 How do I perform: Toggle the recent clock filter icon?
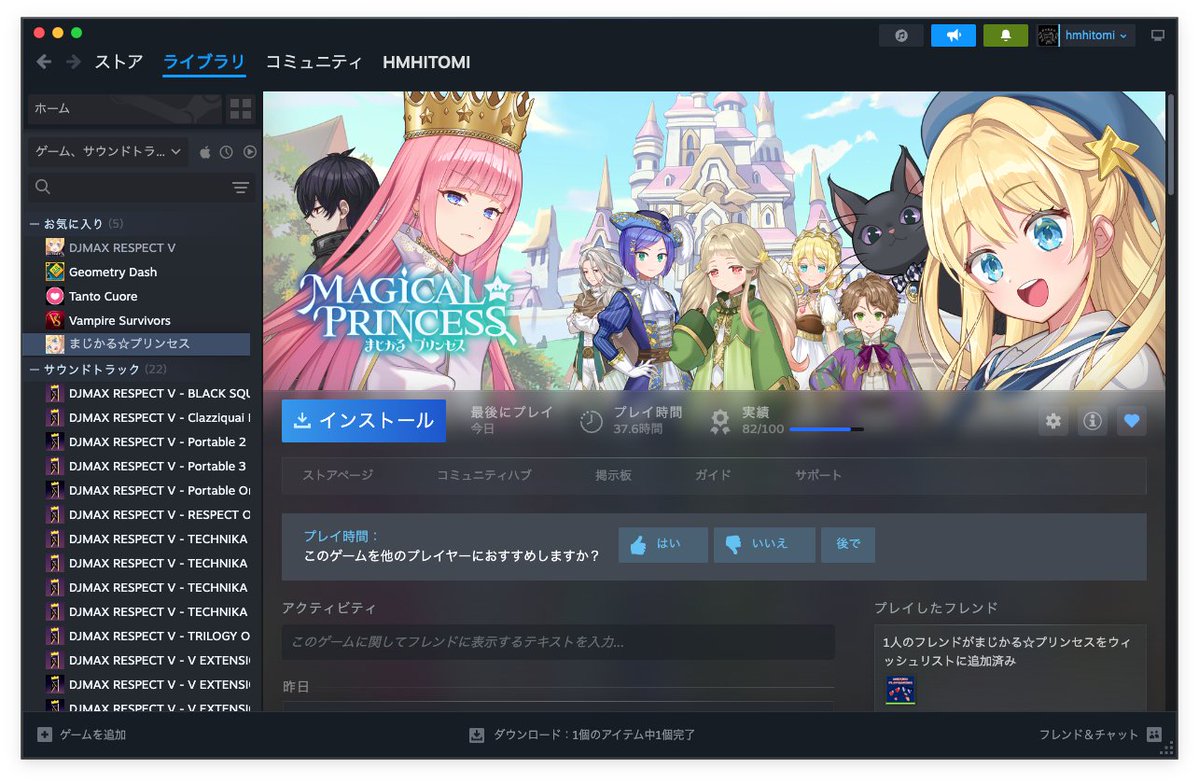pos(226,152)
